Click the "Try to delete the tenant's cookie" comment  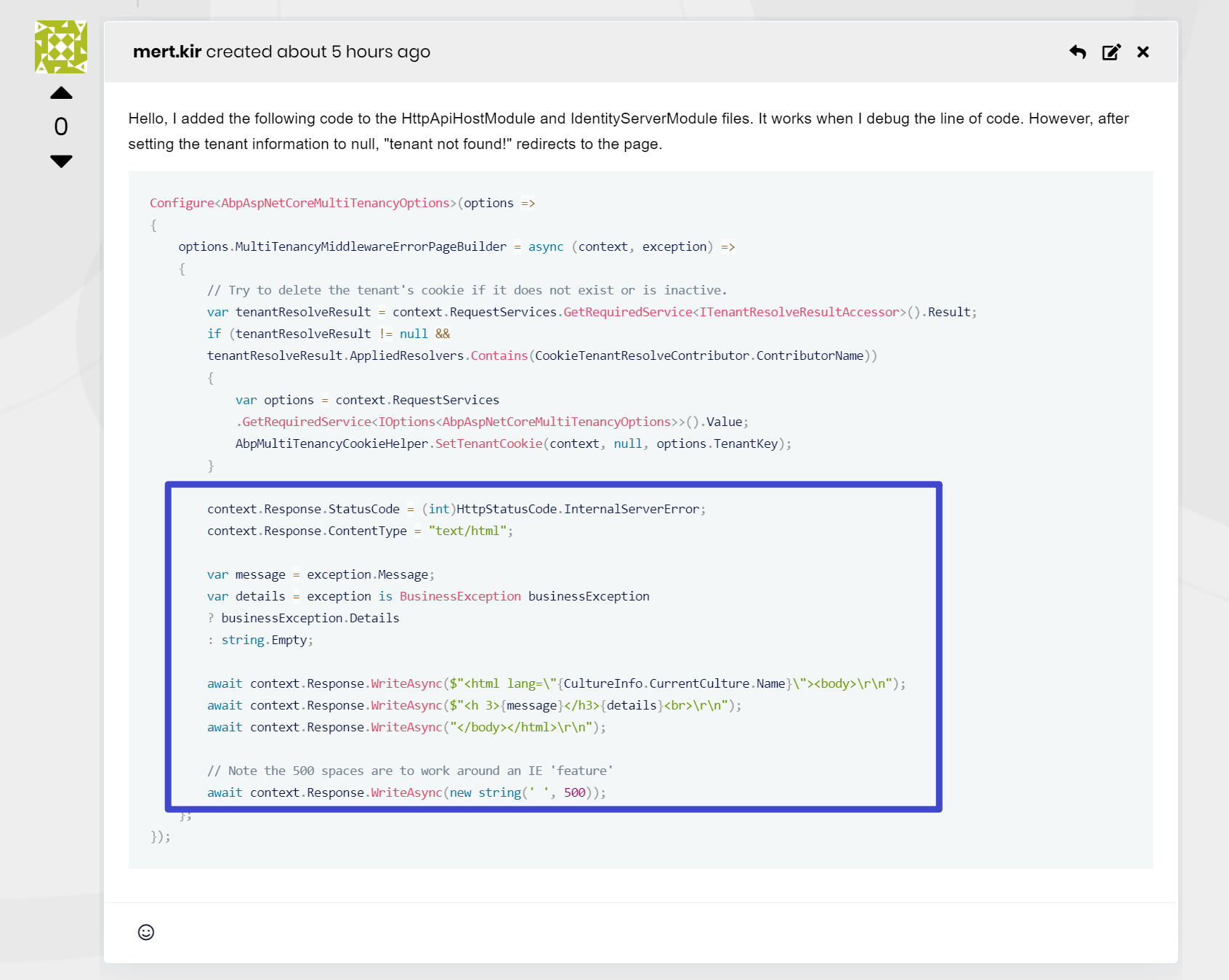[x=467, y=290]
